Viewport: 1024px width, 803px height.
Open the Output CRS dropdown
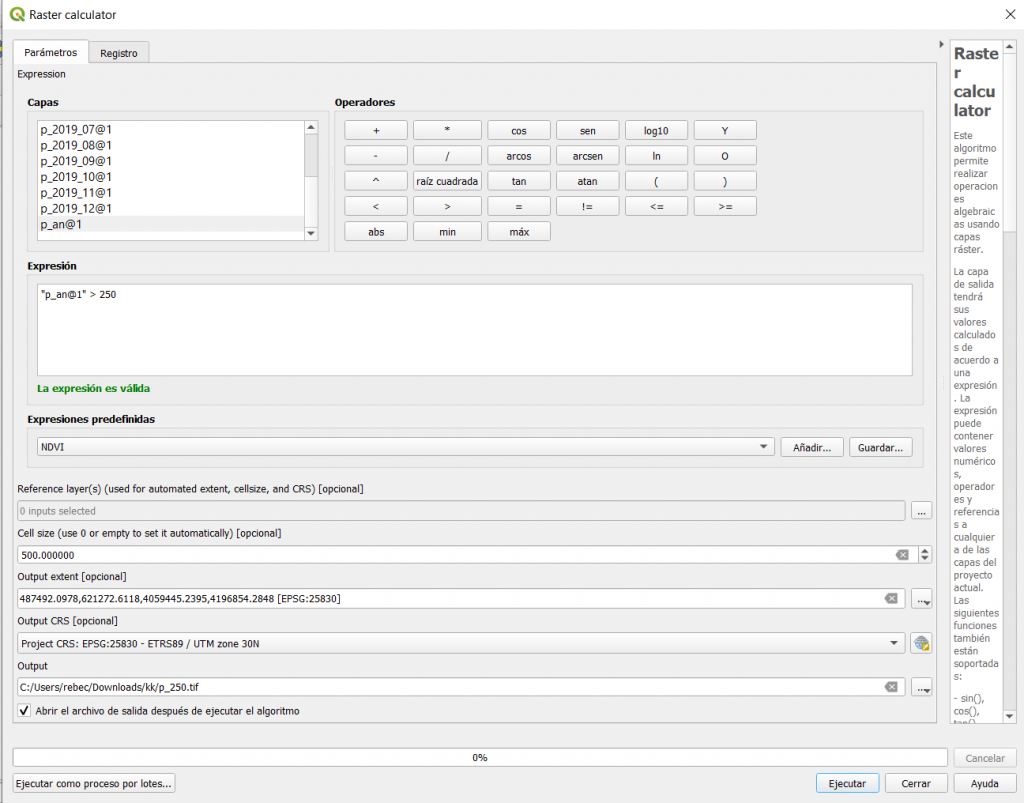click(895, 643)
